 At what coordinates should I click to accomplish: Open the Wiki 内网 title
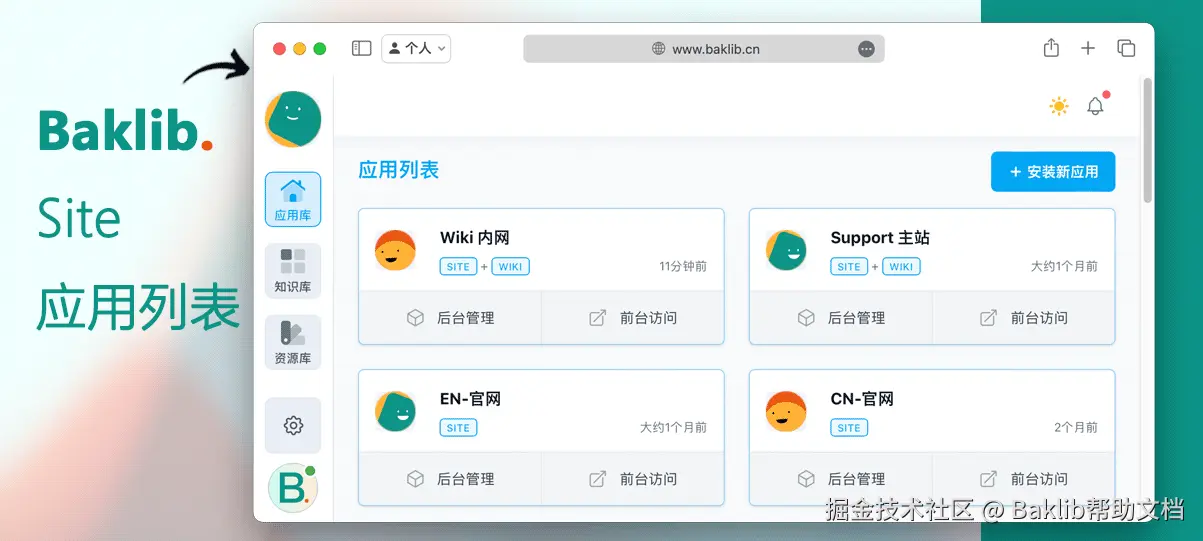coord(475,238)
